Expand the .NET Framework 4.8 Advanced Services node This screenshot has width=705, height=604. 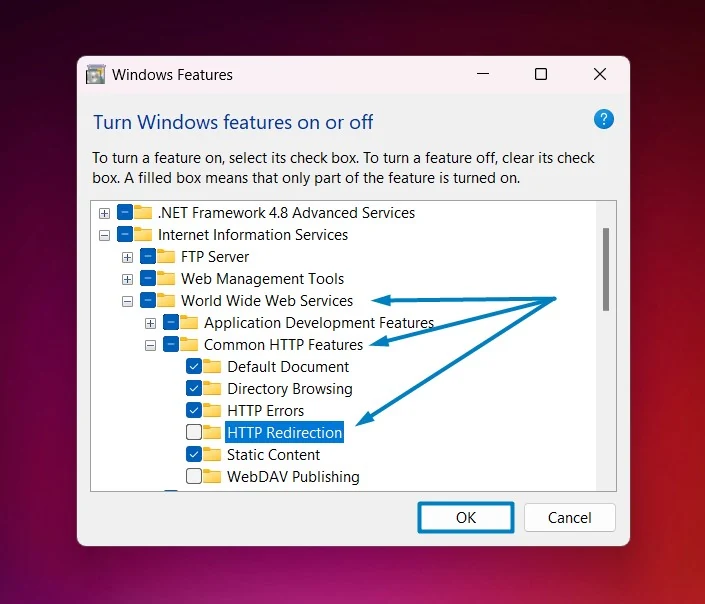[104, 213]
